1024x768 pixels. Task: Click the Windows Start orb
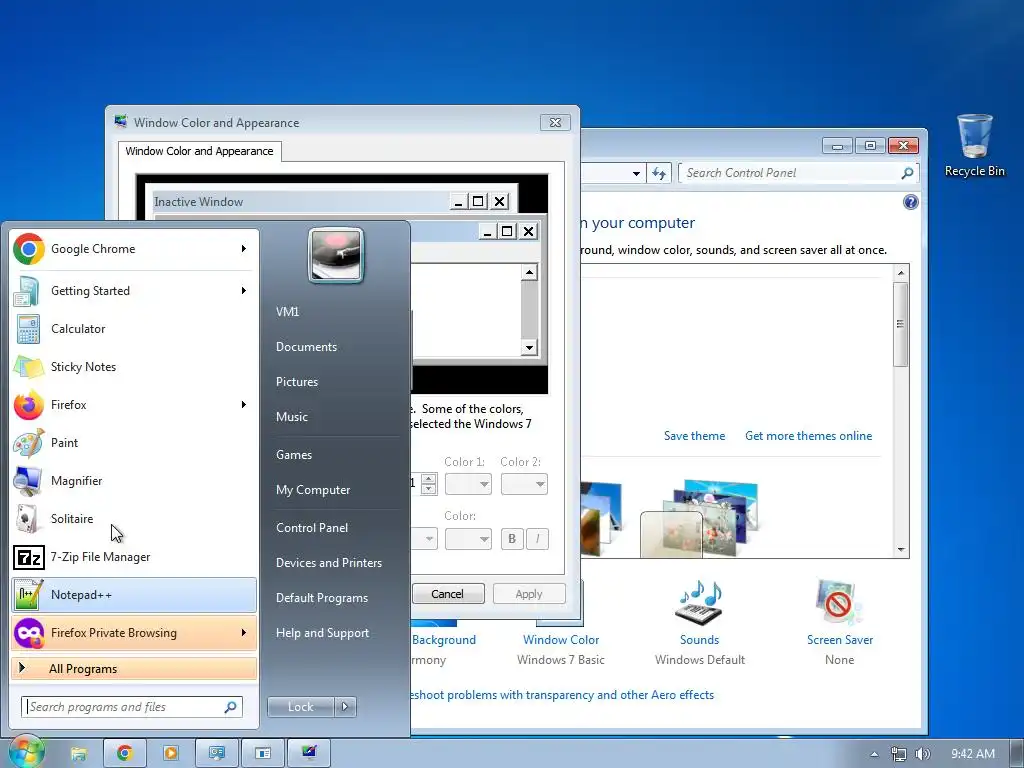pos(25,752)
